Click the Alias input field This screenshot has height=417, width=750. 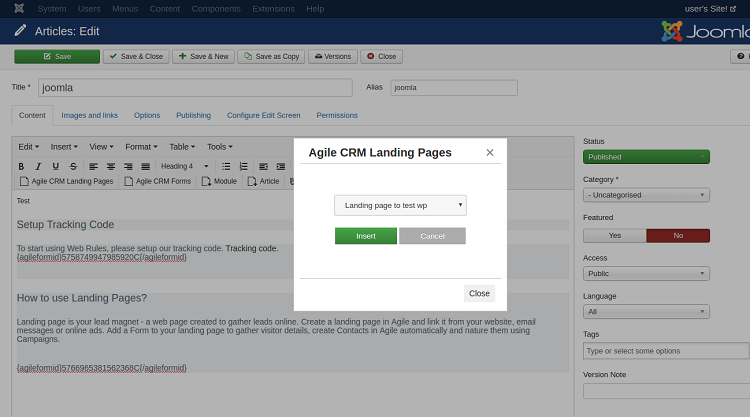click(453, 88)
